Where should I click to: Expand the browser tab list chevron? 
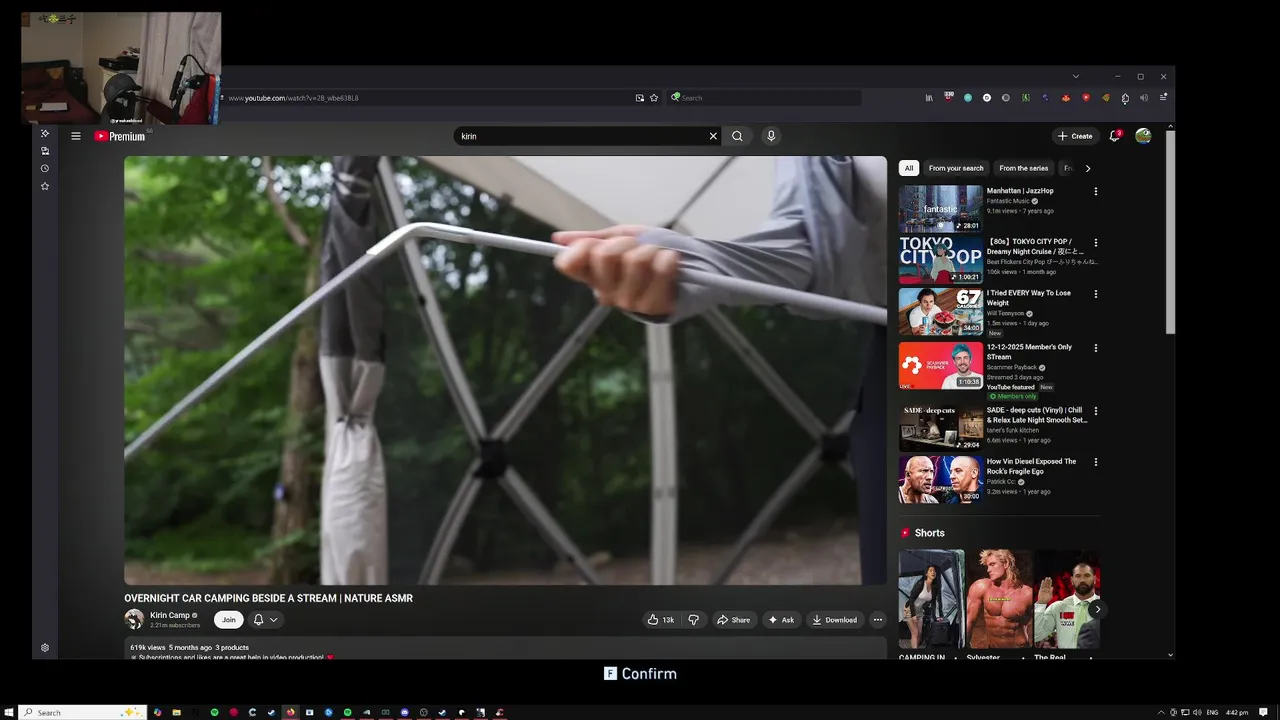click(x=1076, y=76)
